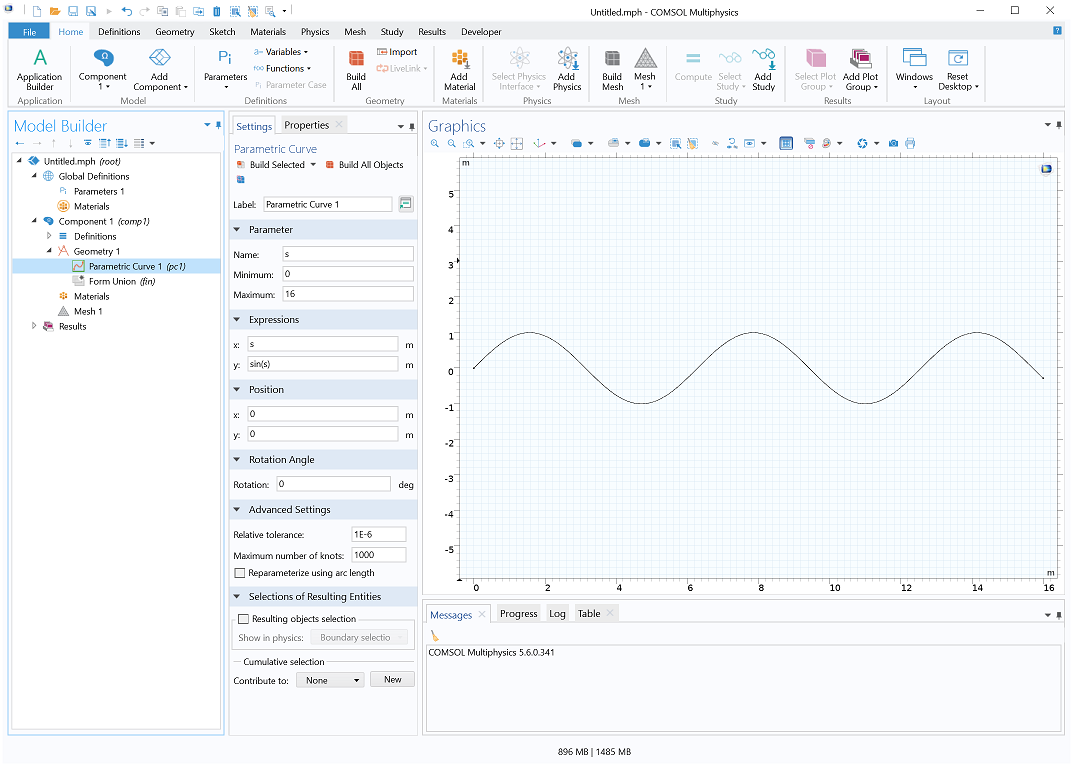Open the Variables dropdown button

(281, 52)
